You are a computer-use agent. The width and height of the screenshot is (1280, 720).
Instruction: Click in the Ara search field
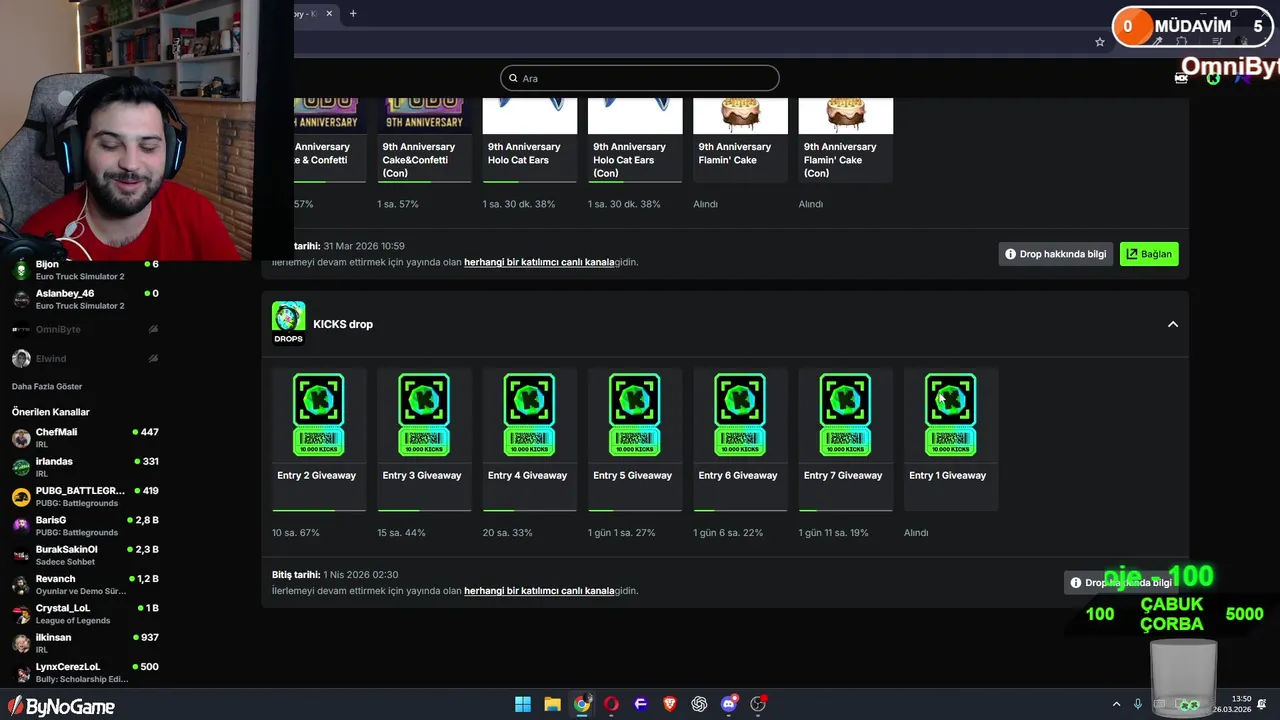[x=640, y=78]
